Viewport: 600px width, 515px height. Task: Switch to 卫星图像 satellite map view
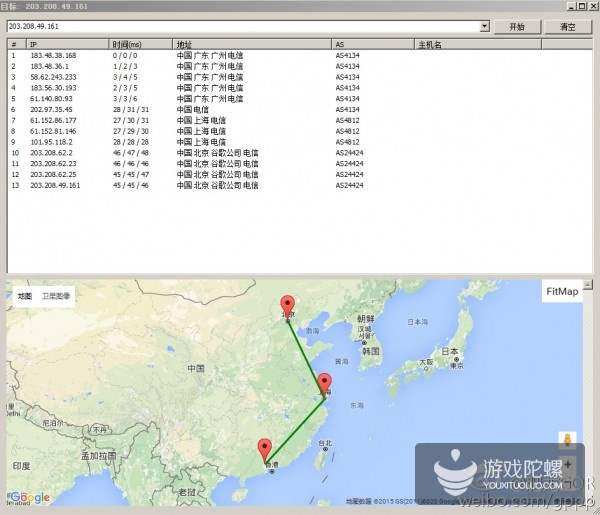(x=57, y=296)
